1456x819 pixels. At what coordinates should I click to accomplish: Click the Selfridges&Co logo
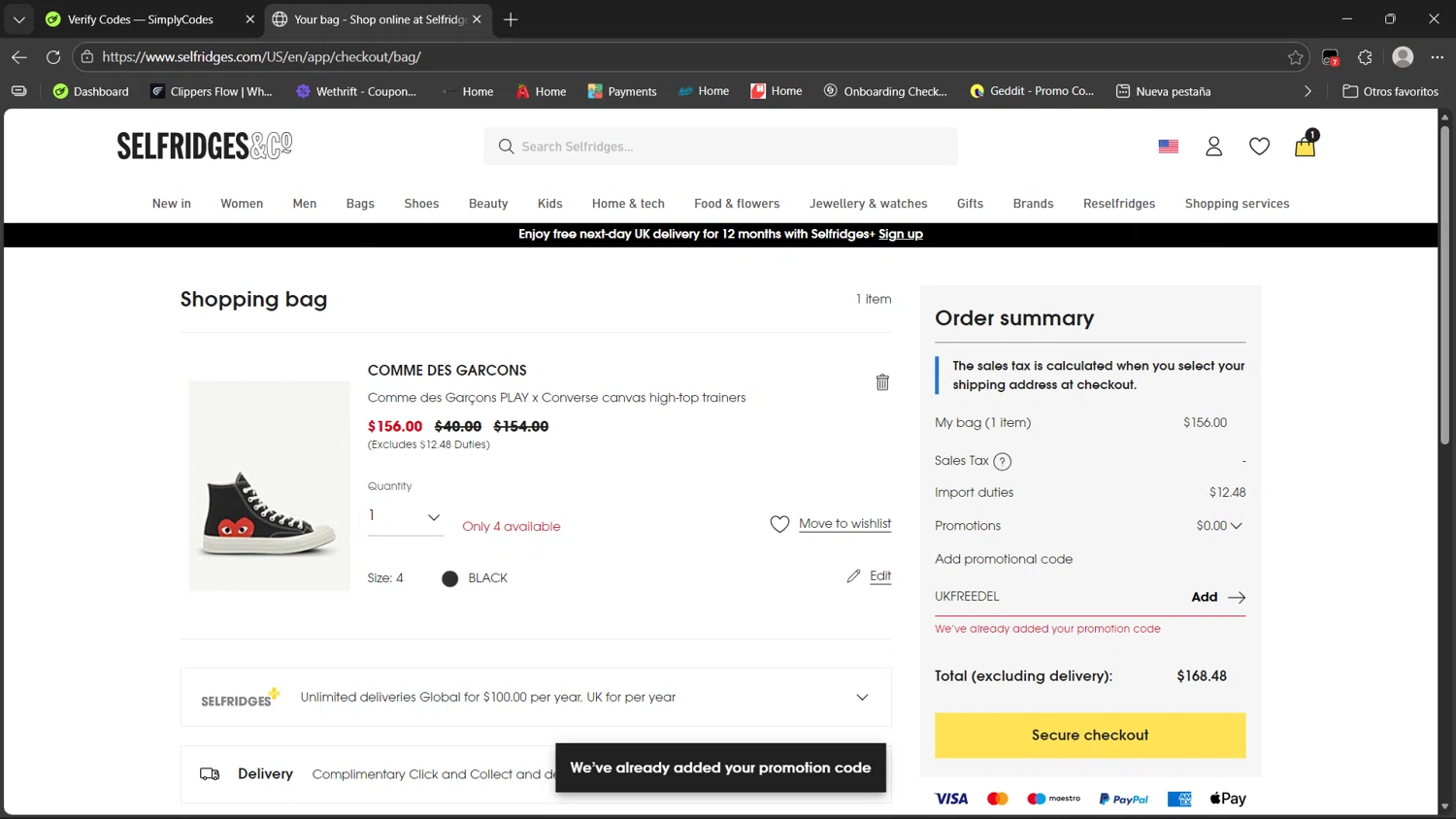205,146
